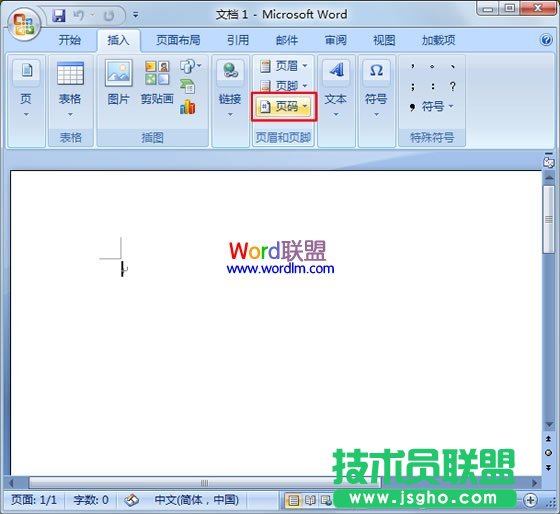560x514 pixels.
Task: Click the horizontal scrollbar thumb
Action: coord(205,483)
